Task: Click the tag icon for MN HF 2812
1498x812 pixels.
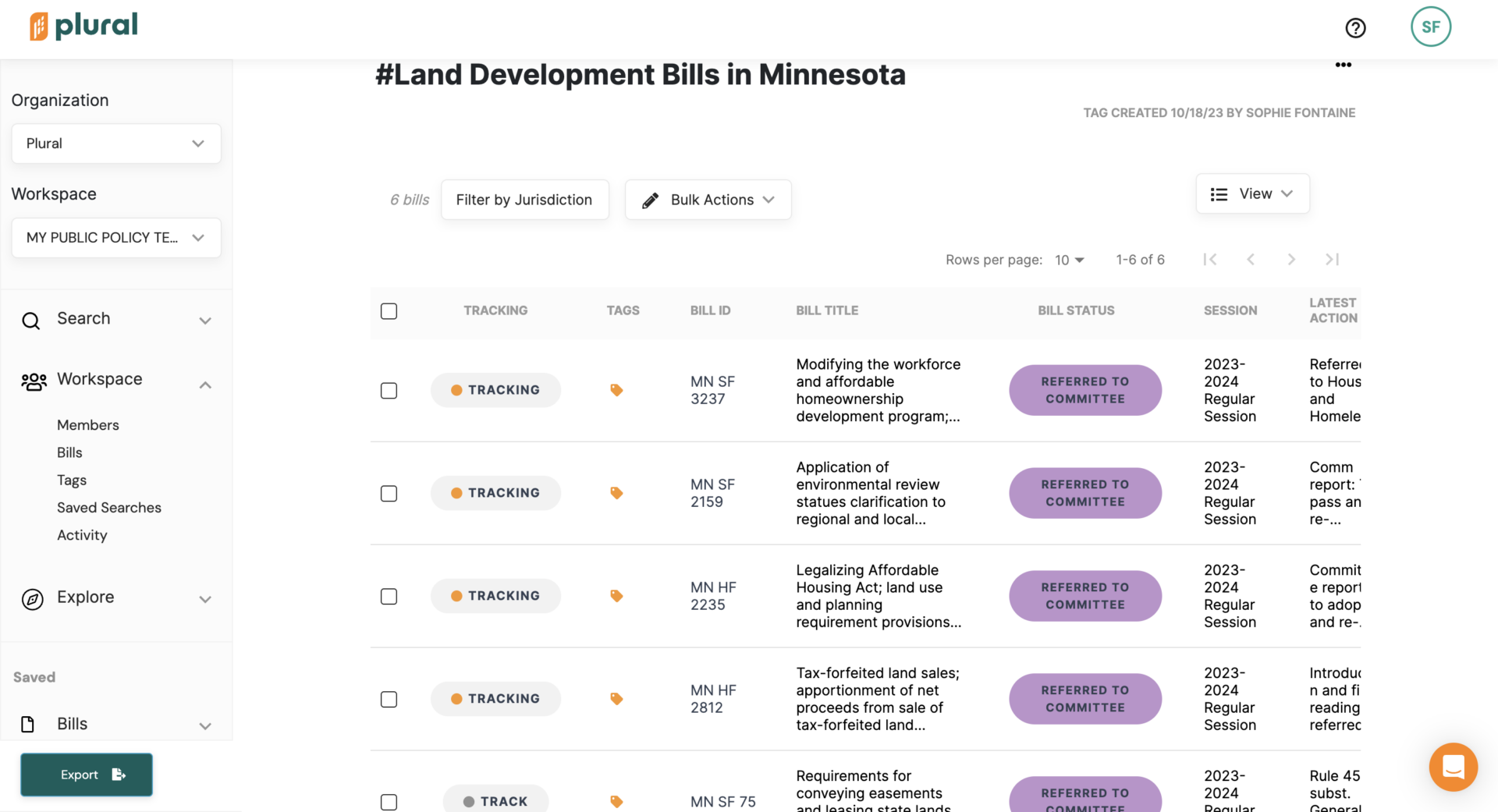Action: pos(616,699)
